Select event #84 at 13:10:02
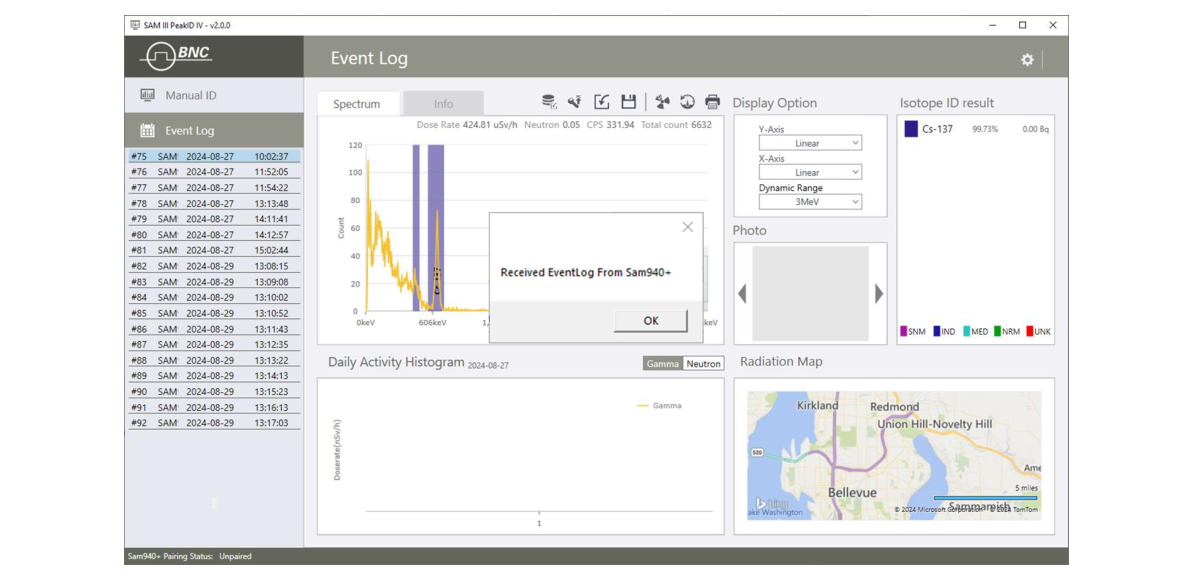Viewport: 1193px width, 580px height. 214,297
